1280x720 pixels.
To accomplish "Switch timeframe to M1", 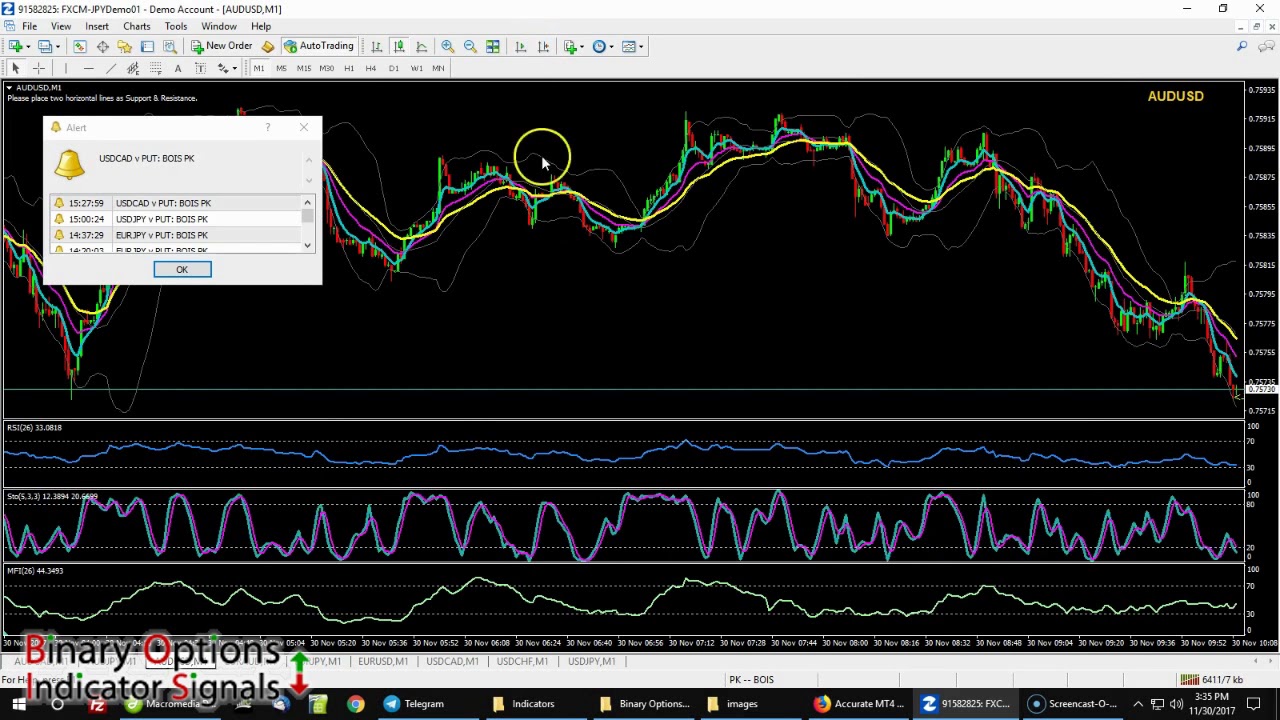I will pos(258,68).
